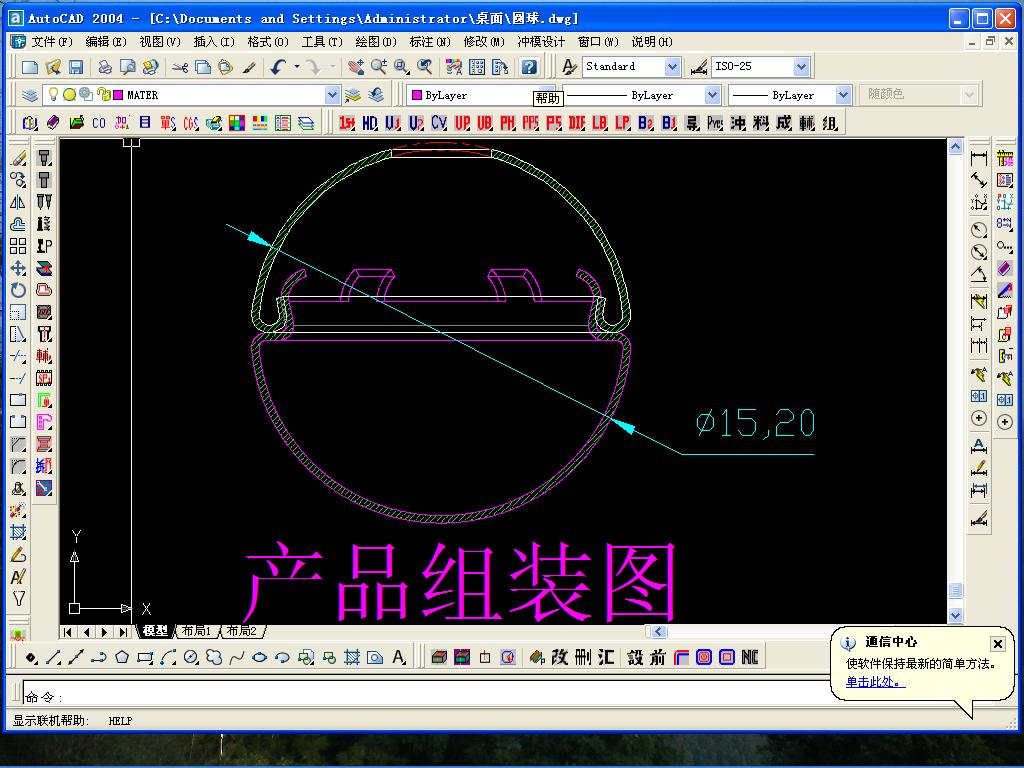
Task: Expand the MATER layer dropdown
Action: point(332,95)
